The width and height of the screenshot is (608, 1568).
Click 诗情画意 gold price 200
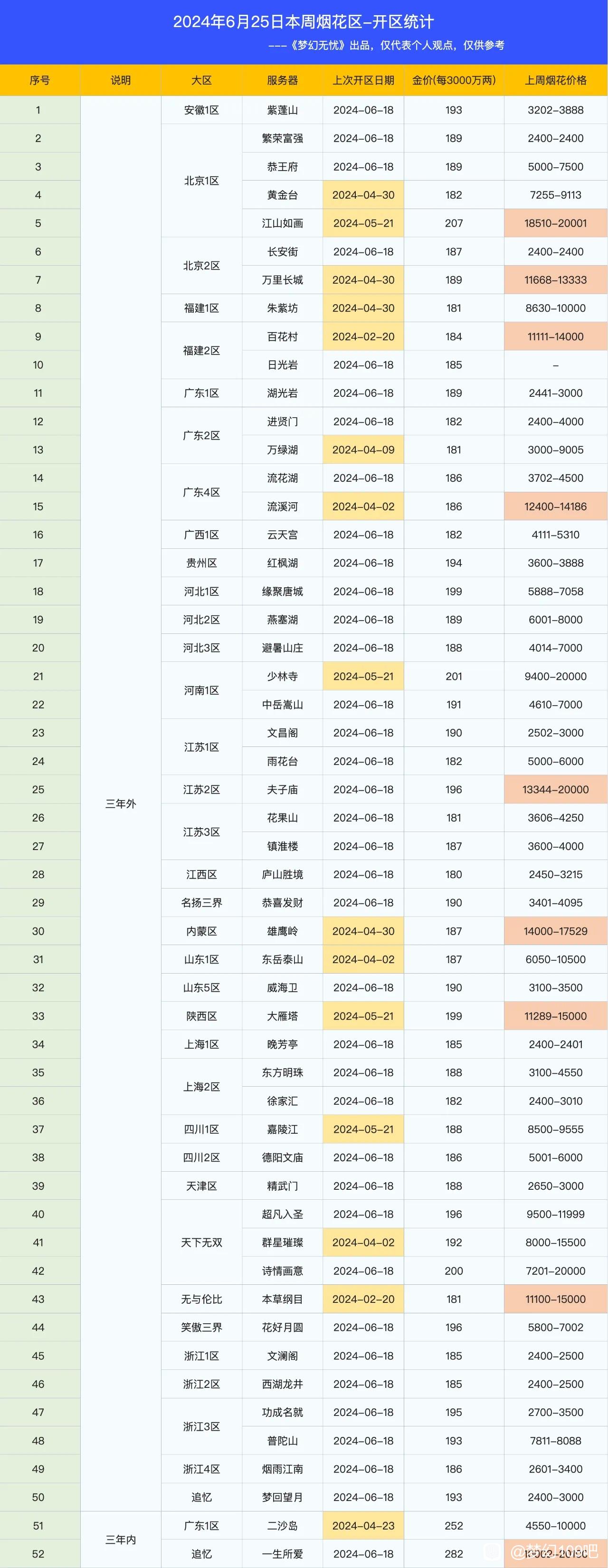coord(454,1271)
